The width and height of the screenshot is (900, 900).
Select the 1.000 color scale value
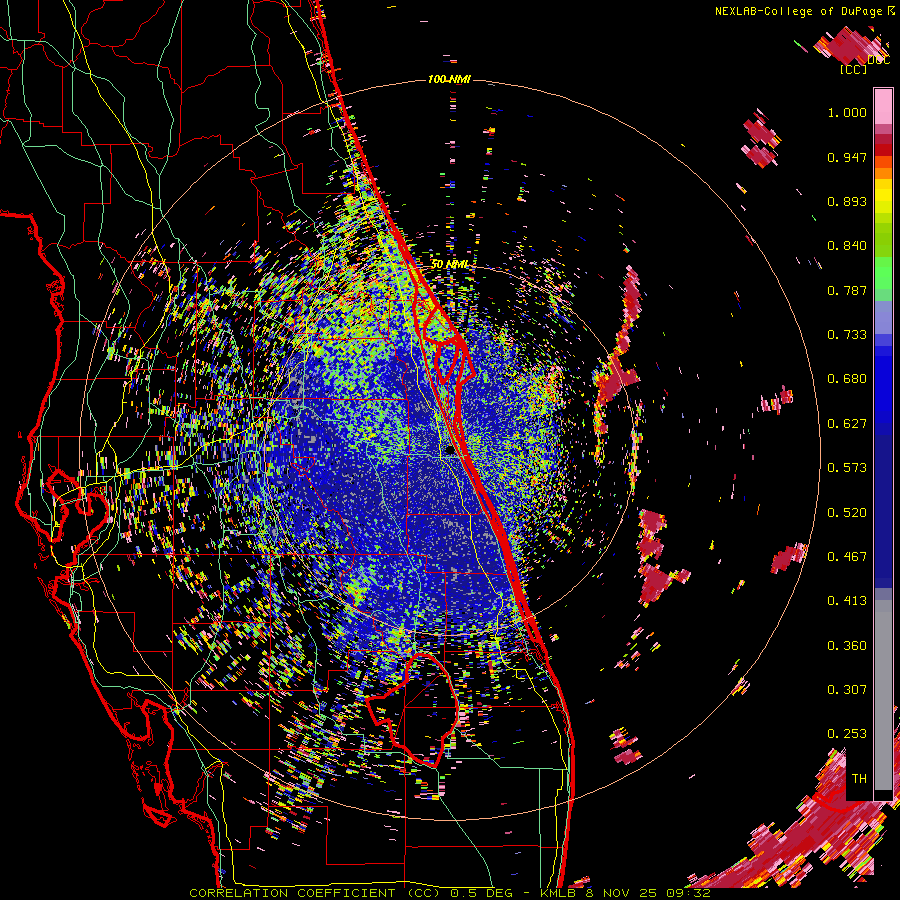(847, 112)
